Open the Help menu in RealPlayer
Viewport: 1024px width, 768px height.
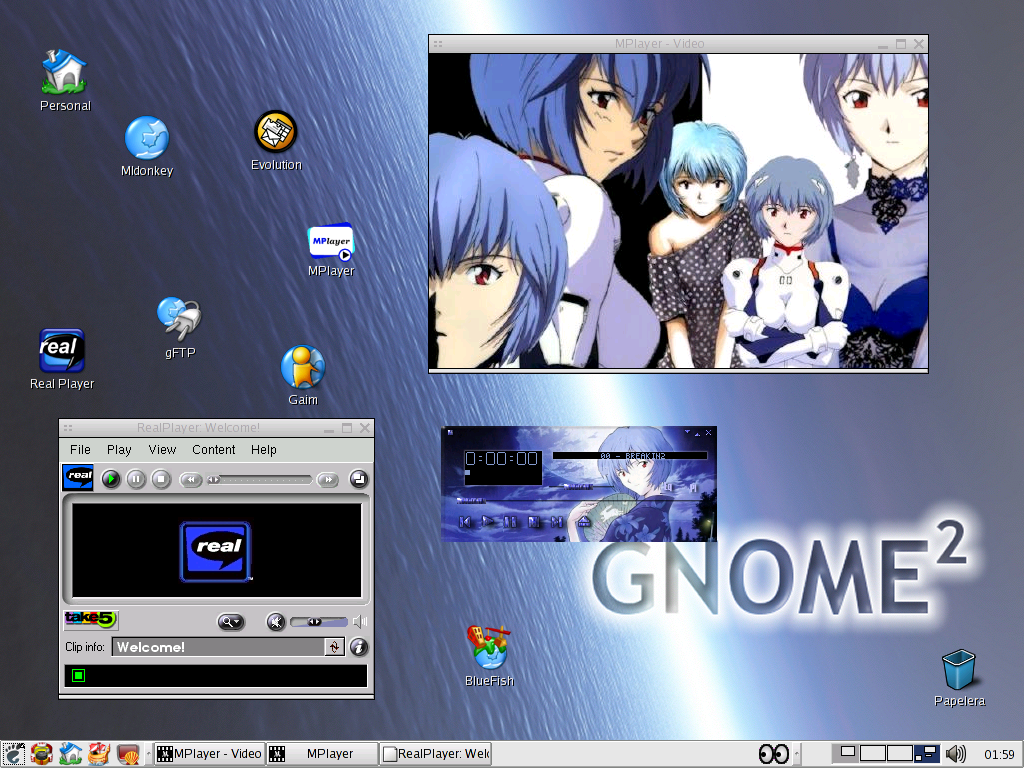coord(264,449)
